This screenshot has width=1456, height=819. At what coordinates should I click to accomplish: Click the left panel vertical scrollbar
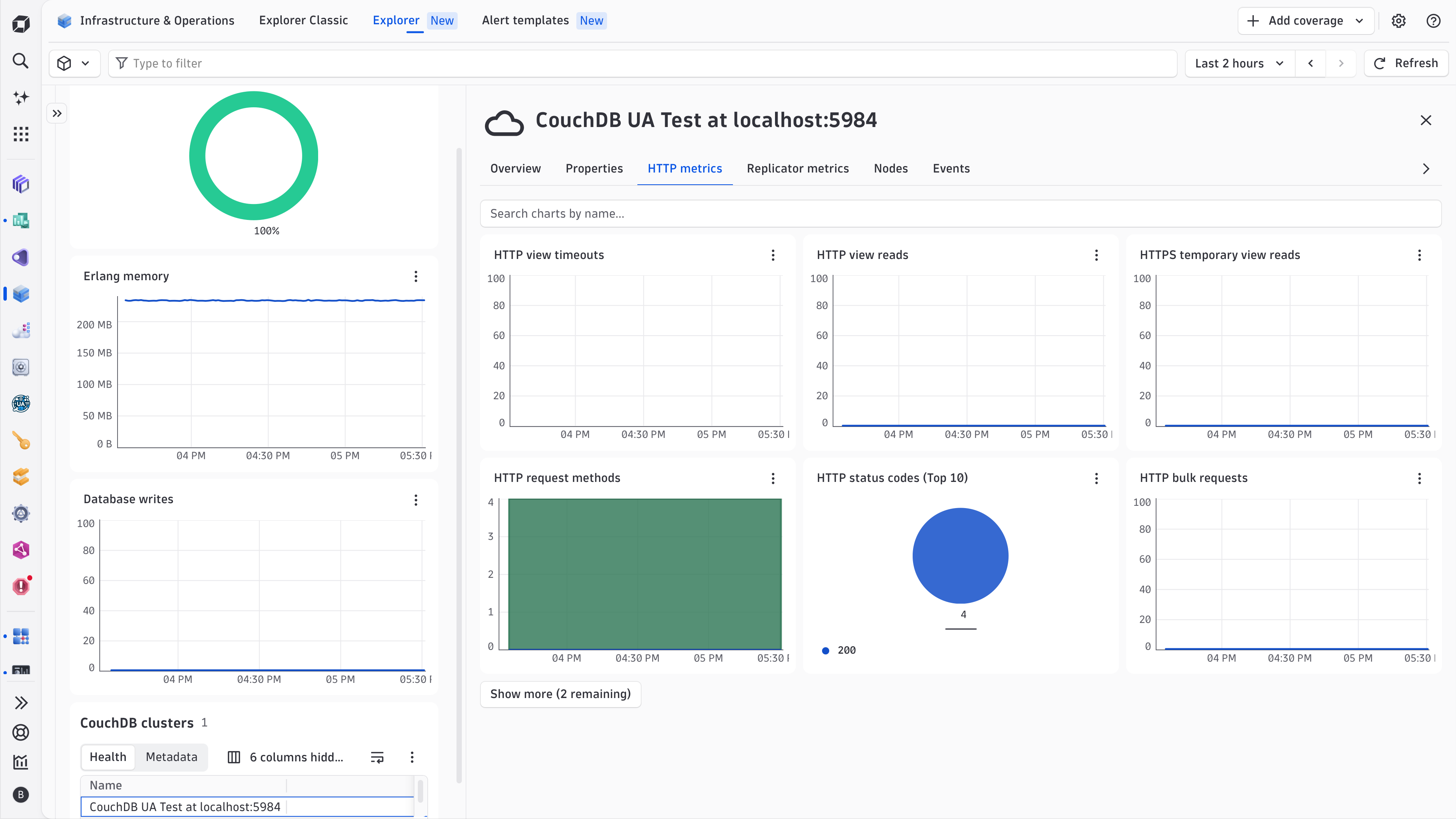(x=459, y=465)
